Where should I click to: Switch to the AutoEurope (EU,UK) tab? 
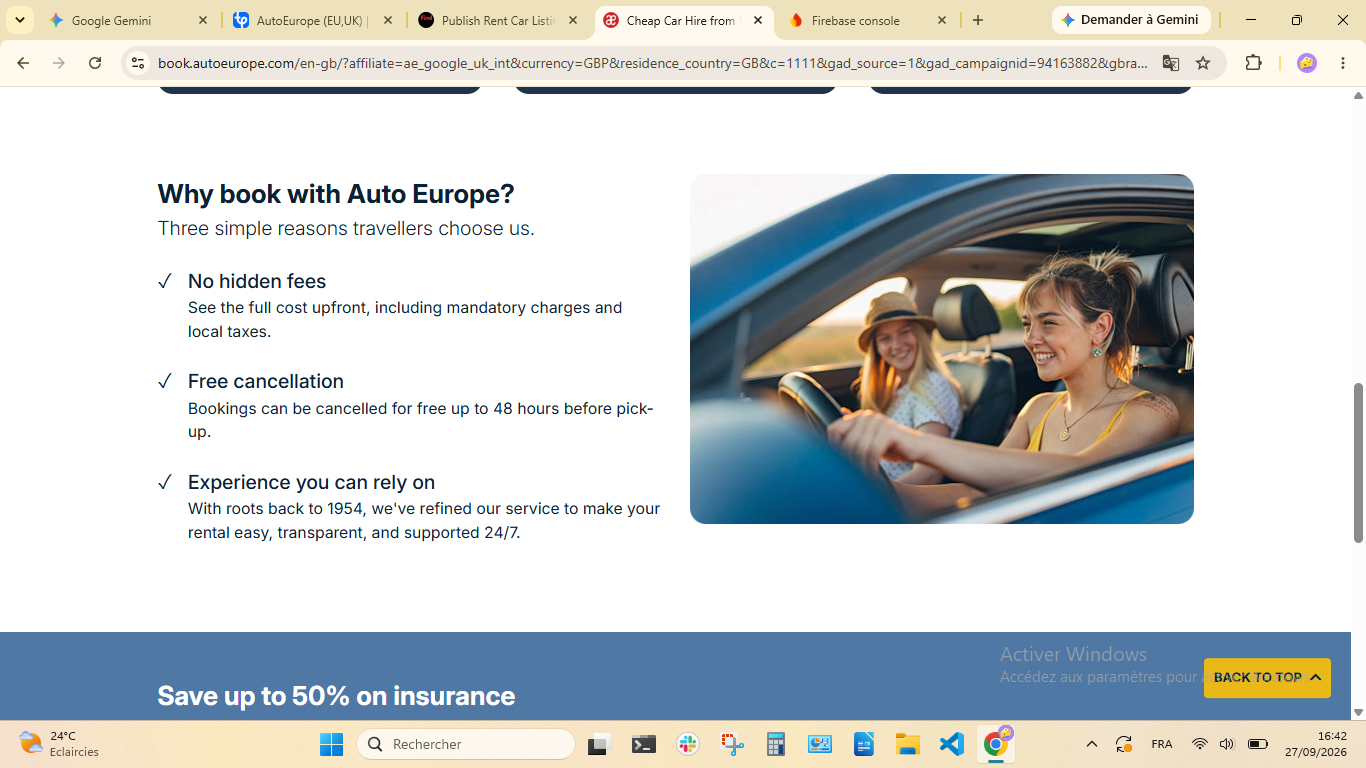(x=313, y=20)
